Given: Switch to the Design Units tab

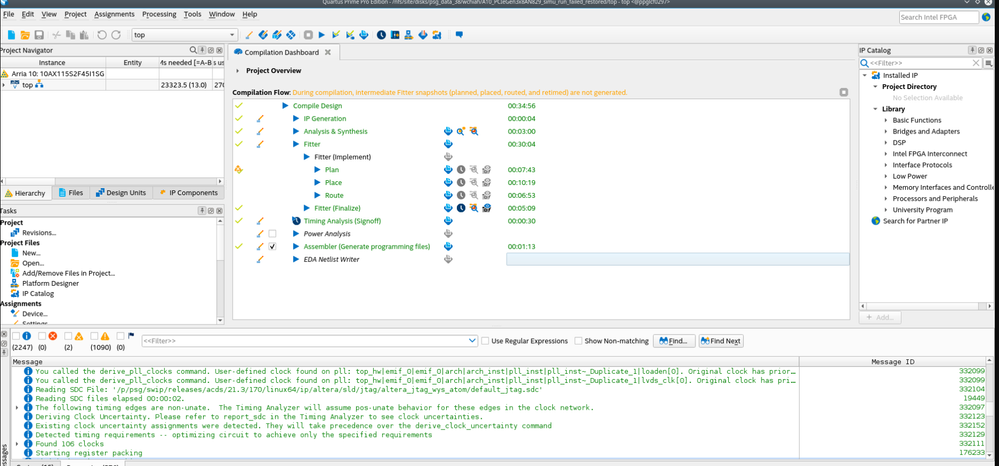Looking at the screenshot, I should (x=125, y=192).
